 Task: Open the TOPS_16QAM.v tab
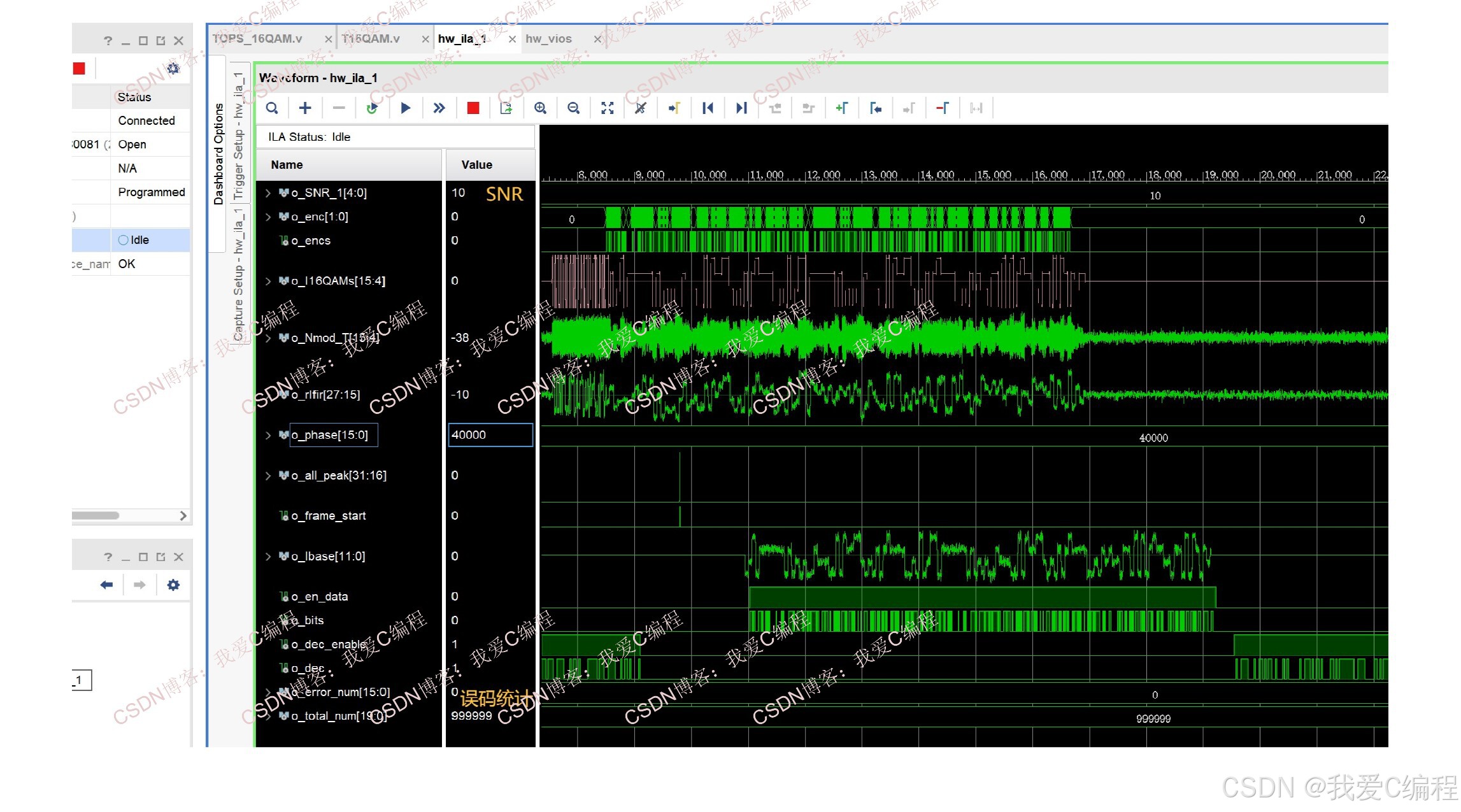point(257,39)
